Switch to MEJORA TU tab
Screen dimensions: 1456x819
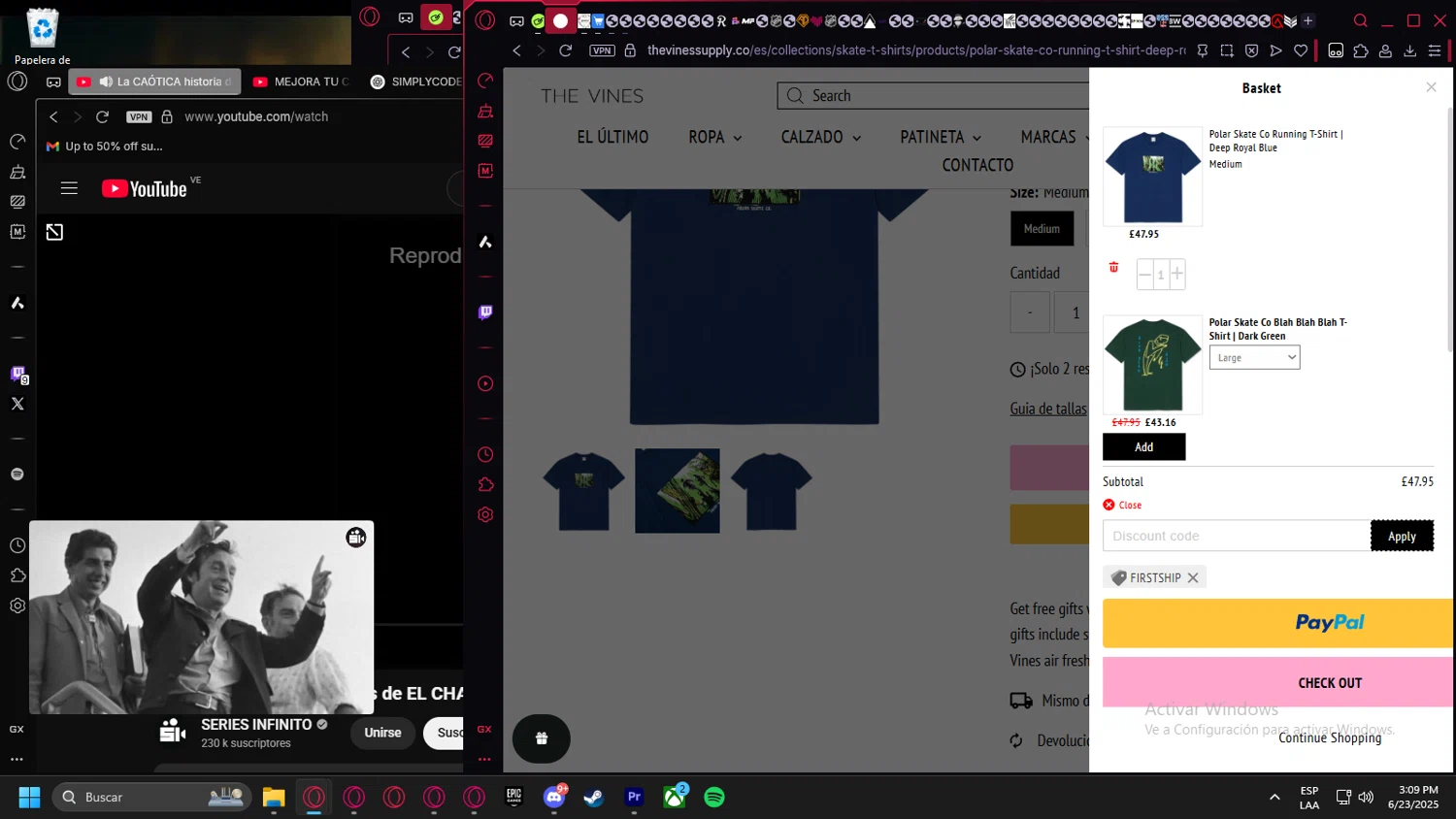point(301,82)
